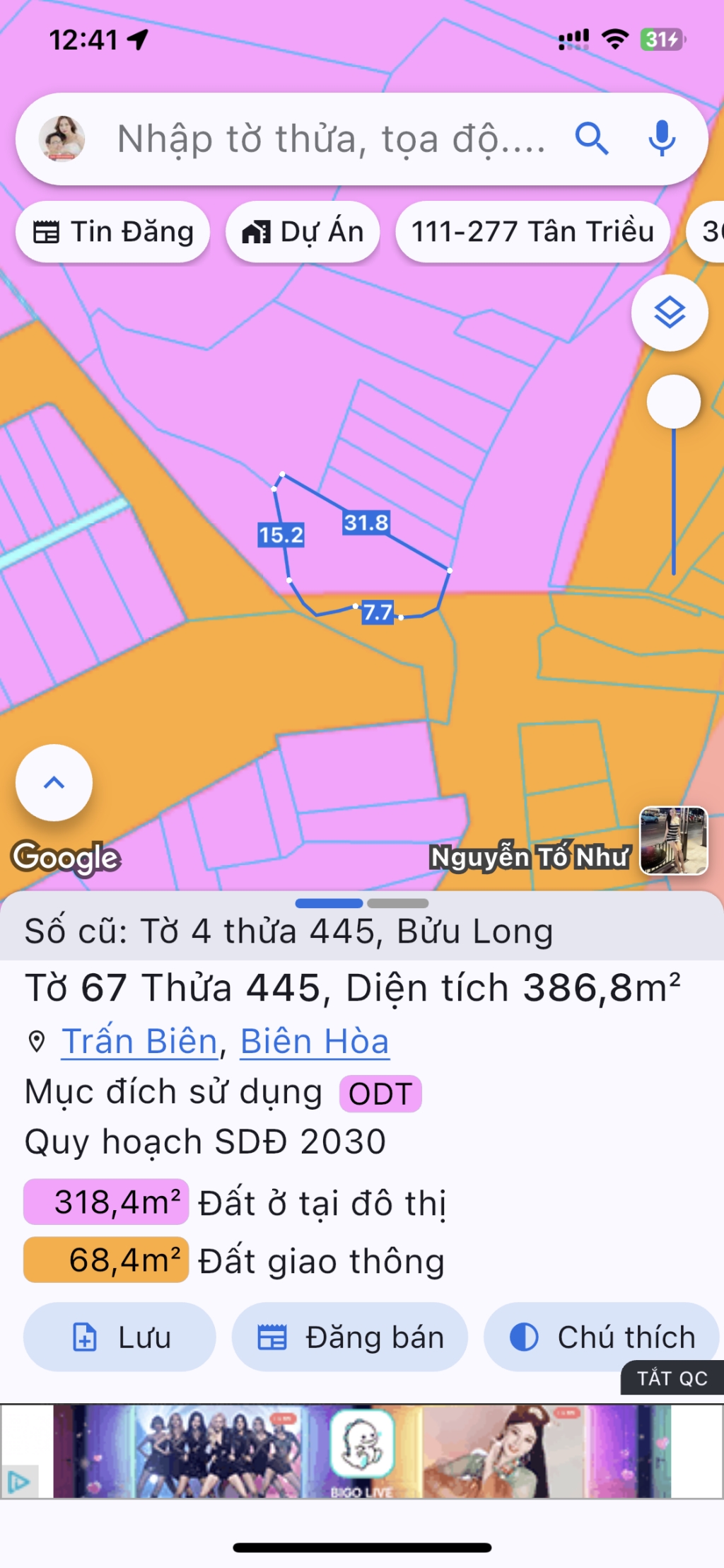The width and height of the screenshot is (724, 1568).
Task: Tap TẮT QC to disable ads
Action: click(672, 1378)
